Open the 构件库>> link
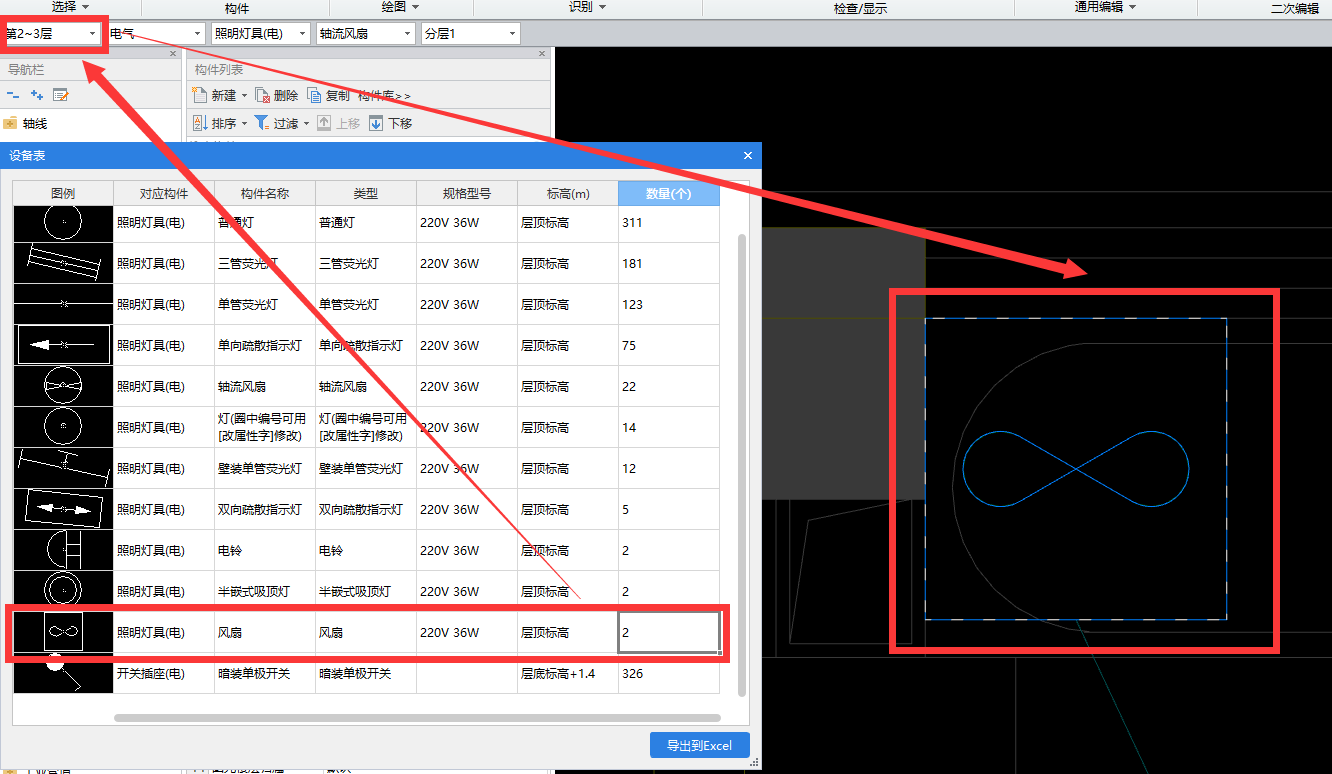 pos(384,96)
